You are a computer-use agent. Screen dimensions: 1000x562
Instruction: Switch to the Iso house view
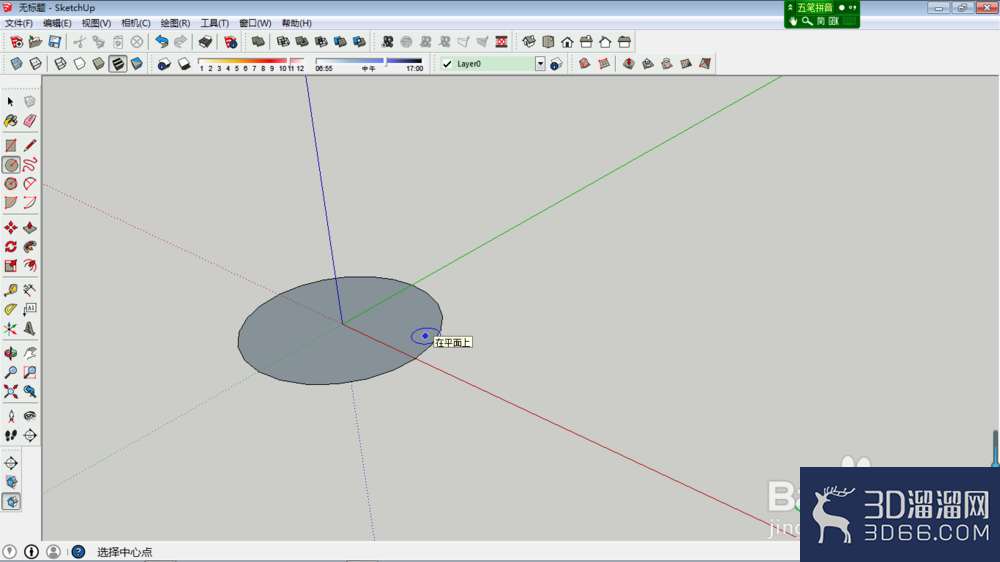529,42
